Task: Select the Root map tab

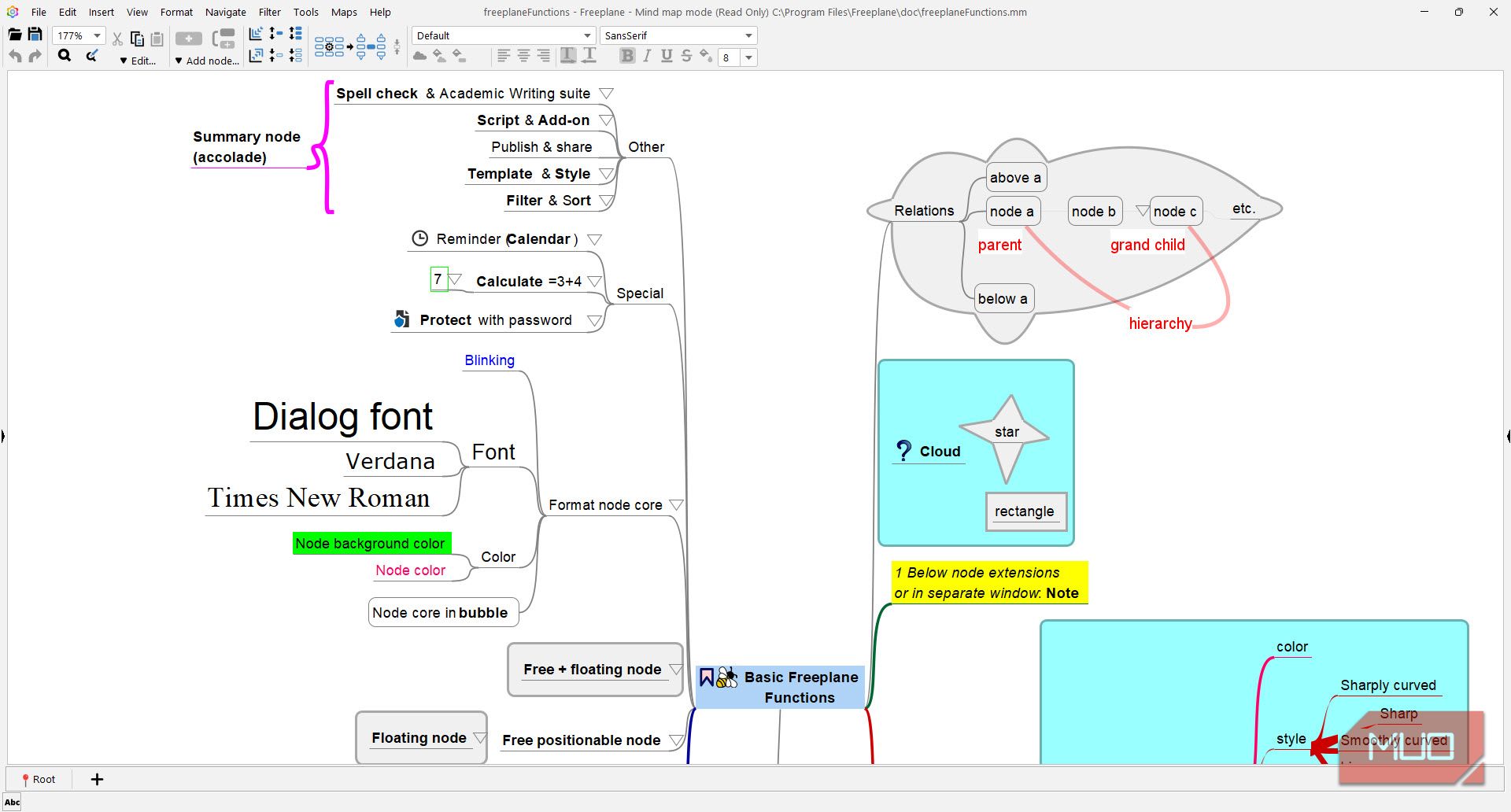Action: [x=39, y=779]
